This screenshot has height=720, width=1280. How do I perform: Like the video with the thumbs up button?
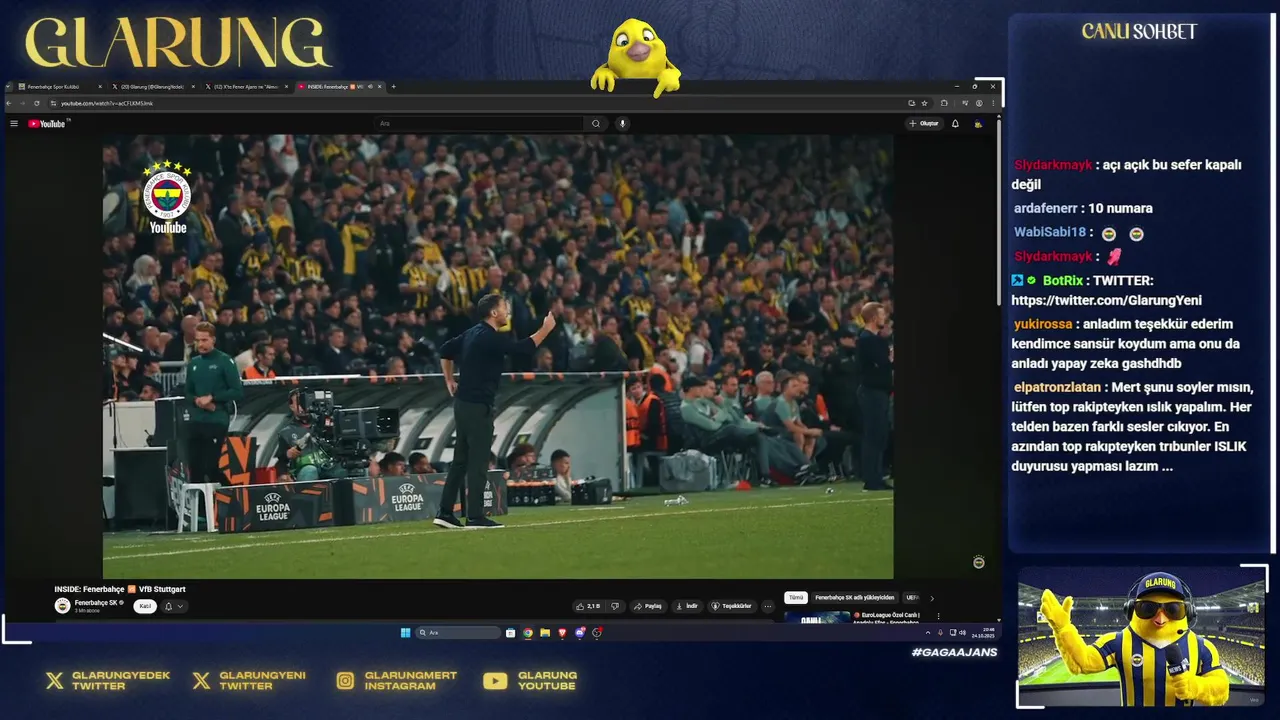point(588,606)
